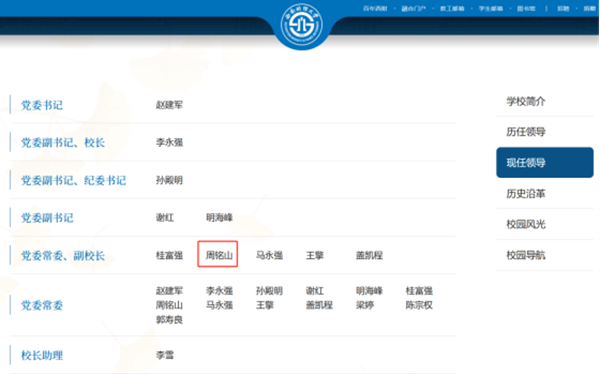The width and height of the screenshot is (600, 375).
Task: Select 校园风光 in the sidebar
Action: 526,224
